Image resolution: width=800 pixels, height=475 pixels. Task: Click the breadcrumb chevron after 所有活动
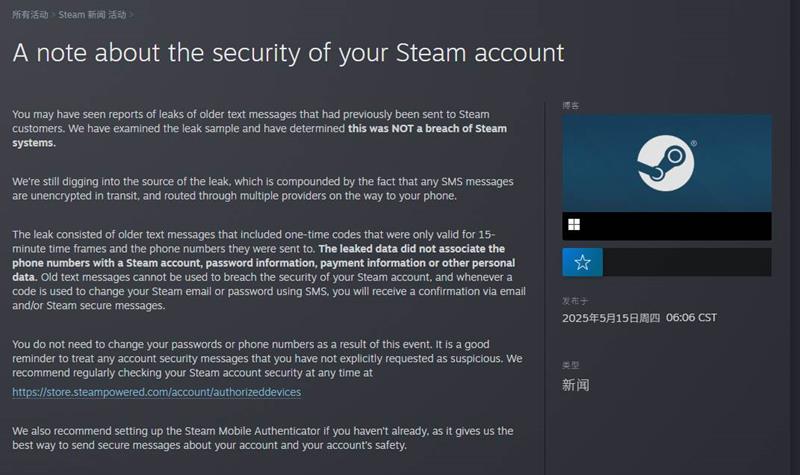53,15
